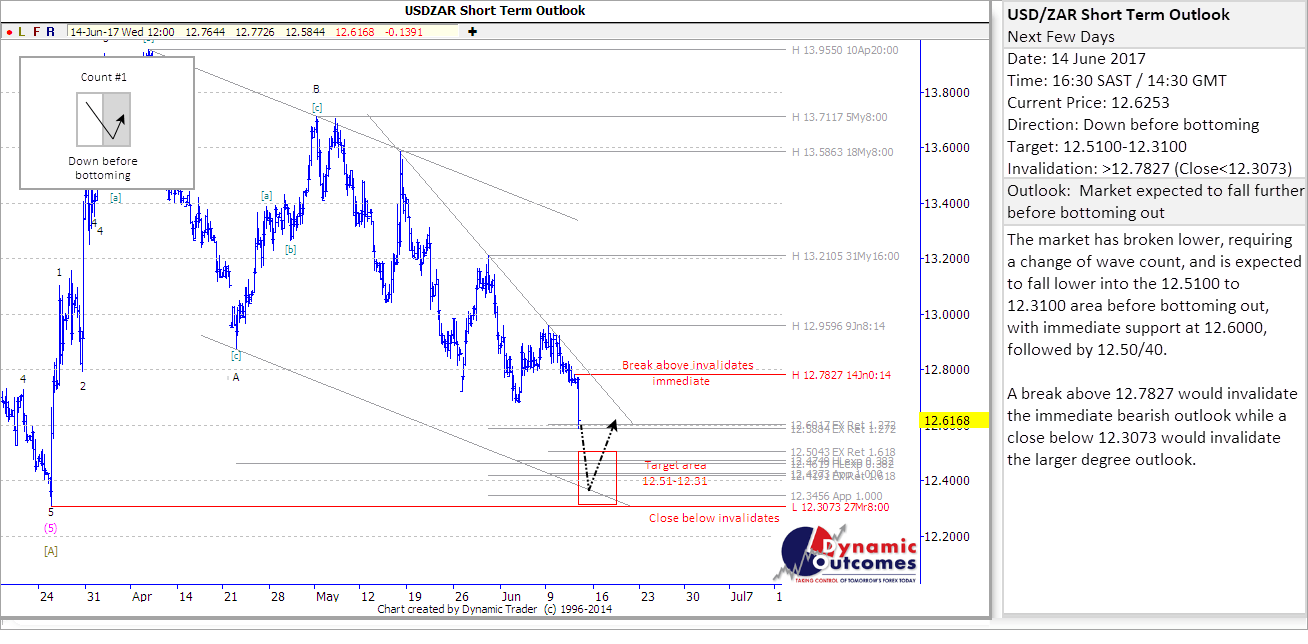
Task: Click the 'Close below invalidates' annotation
Action: (714, 518)
